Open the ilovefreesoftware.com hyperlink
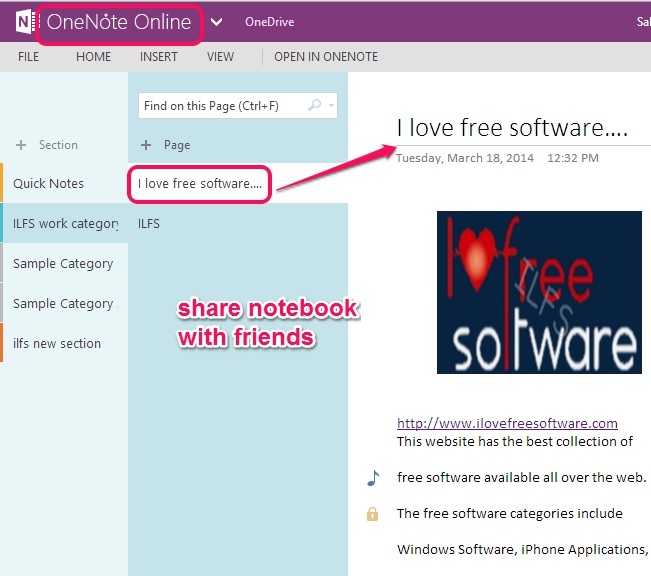Viewport: 651px width, 576px height. [507, 423]
